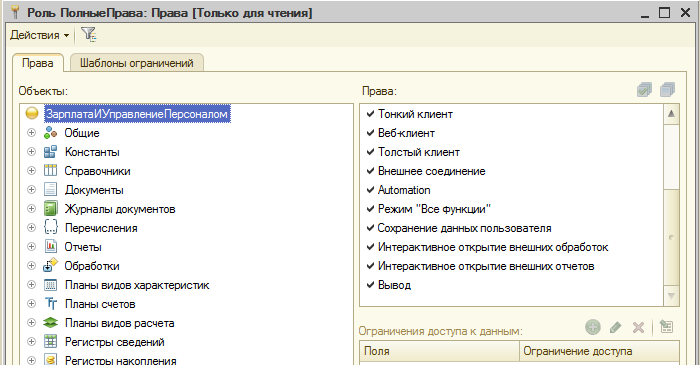The height and width of the screenshot is (365, 700).
Task: Switch to the Права tab
Action: 38,63
